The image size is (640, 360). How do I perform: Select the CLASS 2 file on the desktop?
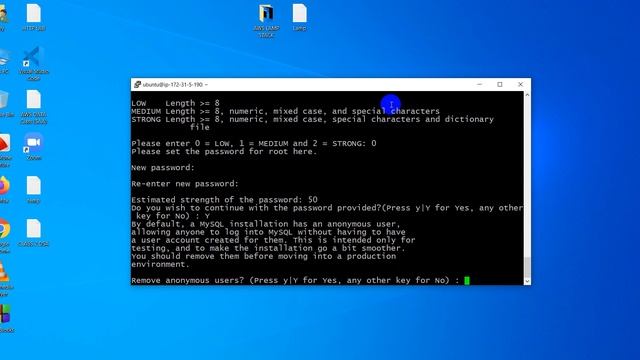coord(33,233)
